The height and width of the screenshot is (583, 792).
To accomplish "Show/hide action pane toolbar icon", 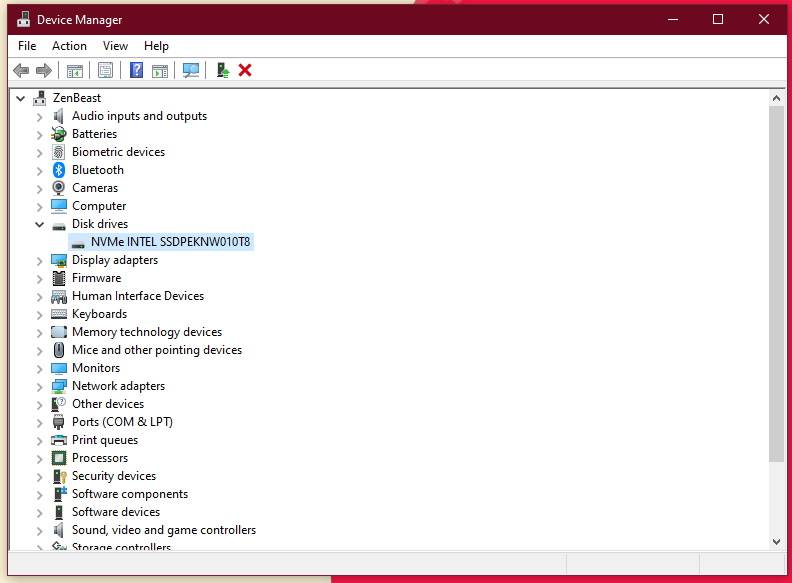I will click(160, 70).
